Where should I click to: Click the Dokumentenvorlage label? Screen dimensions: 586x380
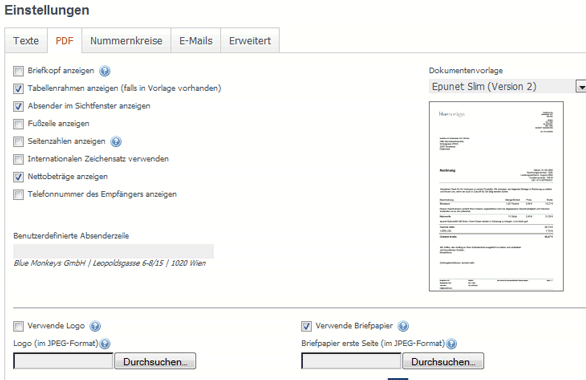pyautogui.click(x=466, y=71)
